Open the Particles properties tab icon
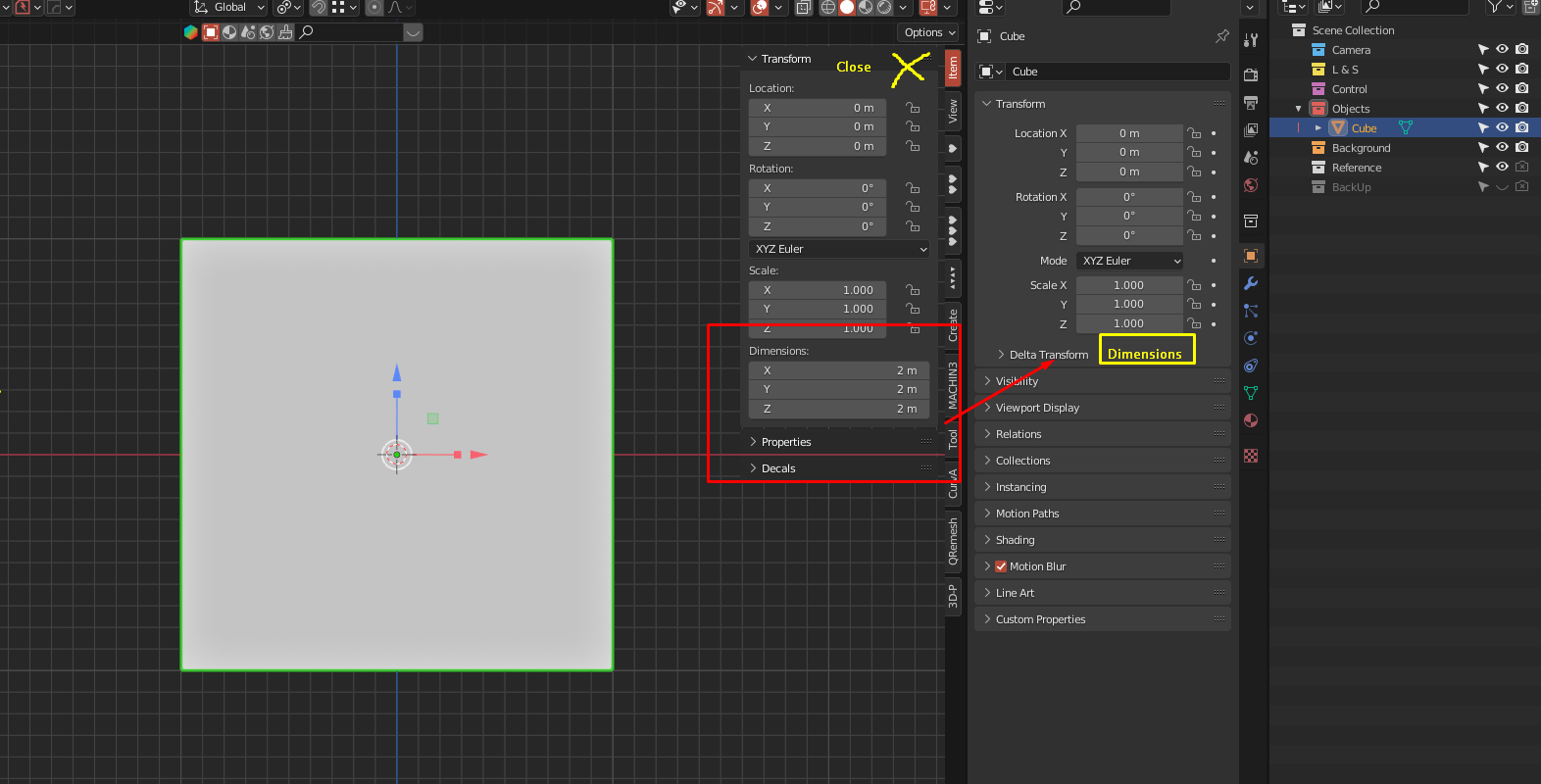 click(1251, 311)
